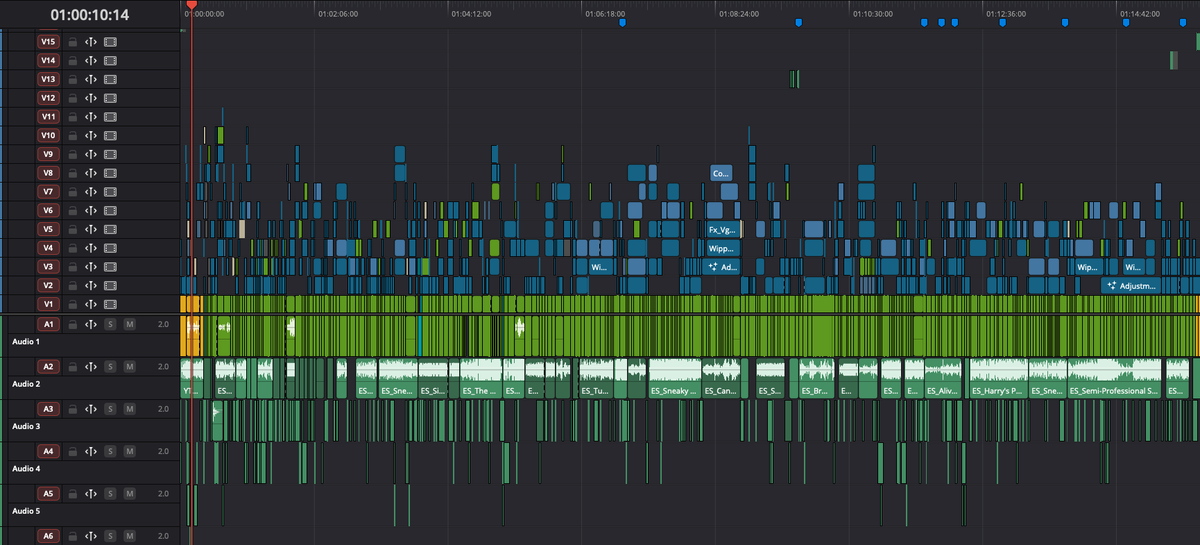The height and width of the screenshot is (545, 1200).
Task: Disable video track V1 filmstrip toggle
Action: [x=110, y=304]
